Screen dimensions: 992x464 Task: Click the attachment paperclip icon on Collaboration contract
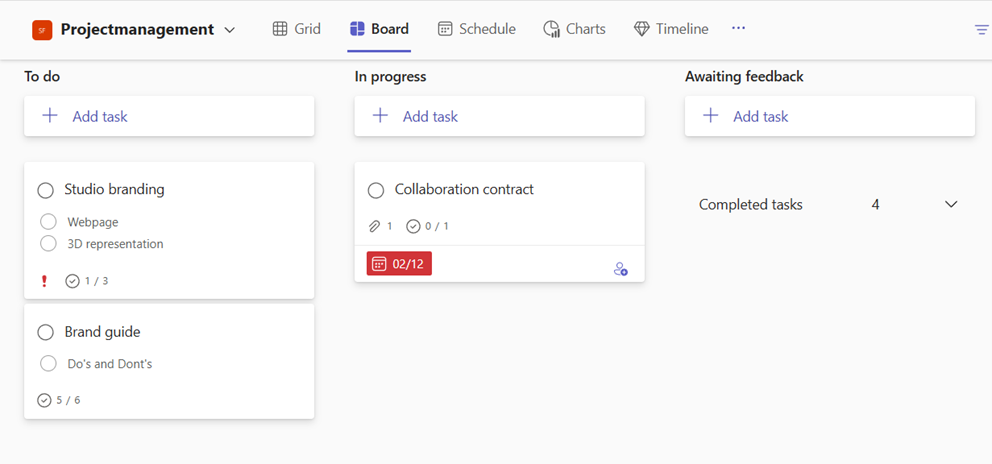tap(374, 226)
